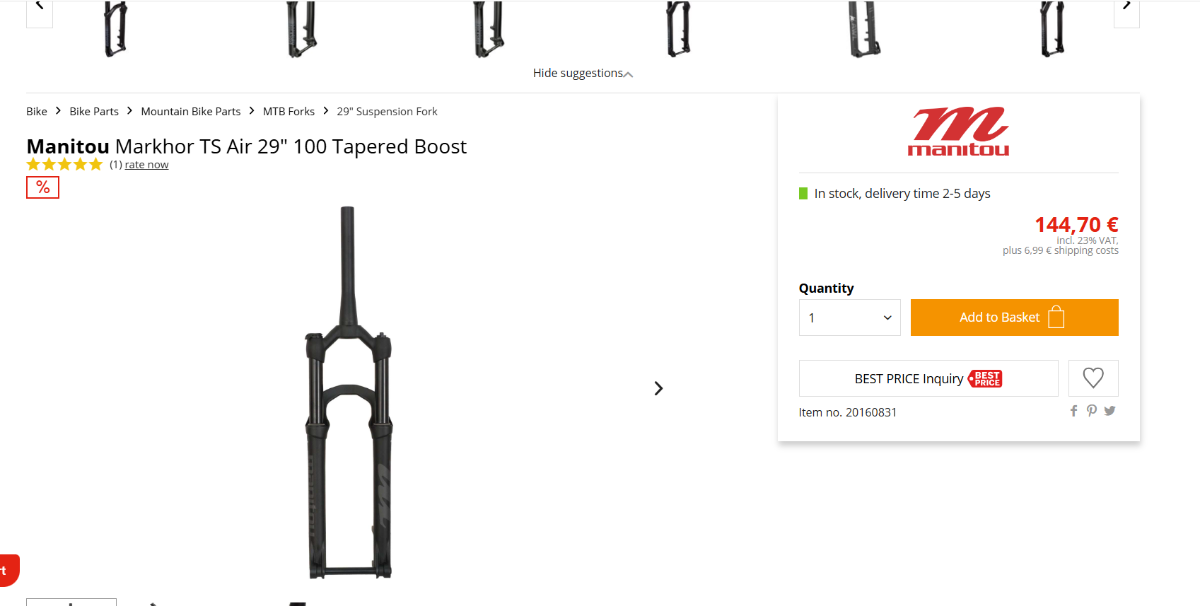Screen dimensions: 1200x606
Task: Click the five-star rating
Action: pyautogui.click(x=64, y=165)
